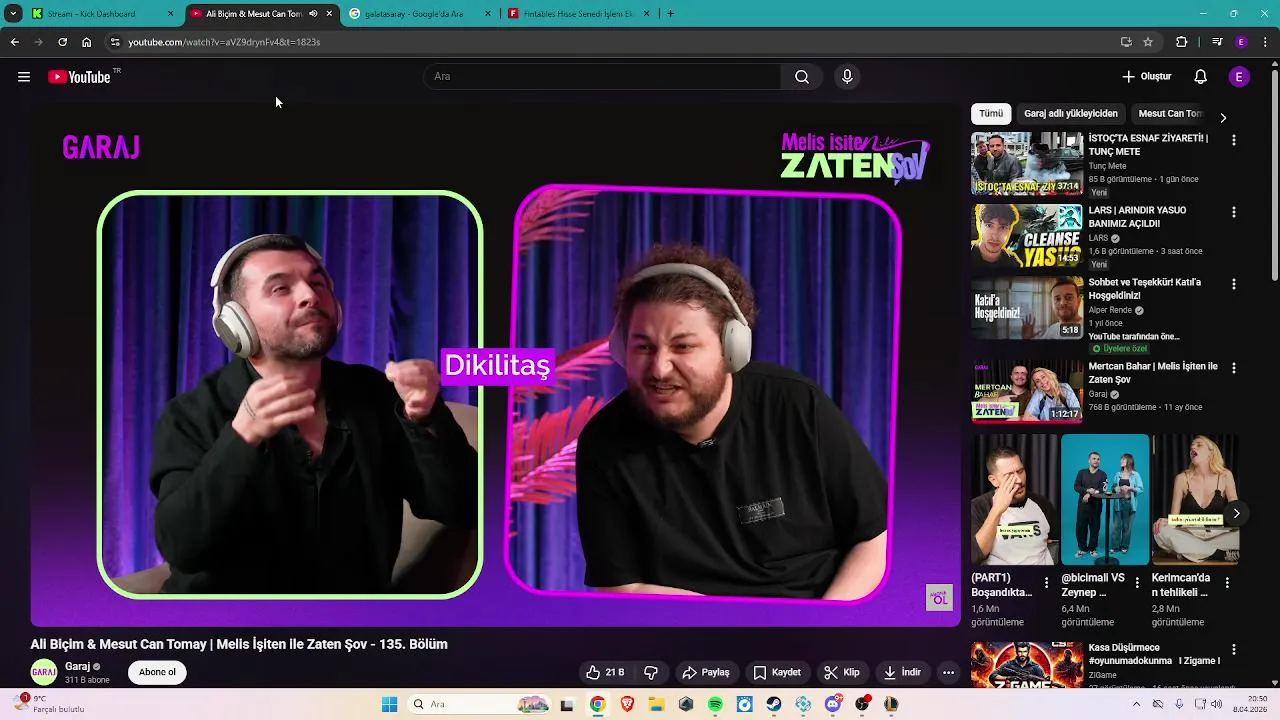
Task: Open Spotify from the taskbar
Action: click(715, 704)
